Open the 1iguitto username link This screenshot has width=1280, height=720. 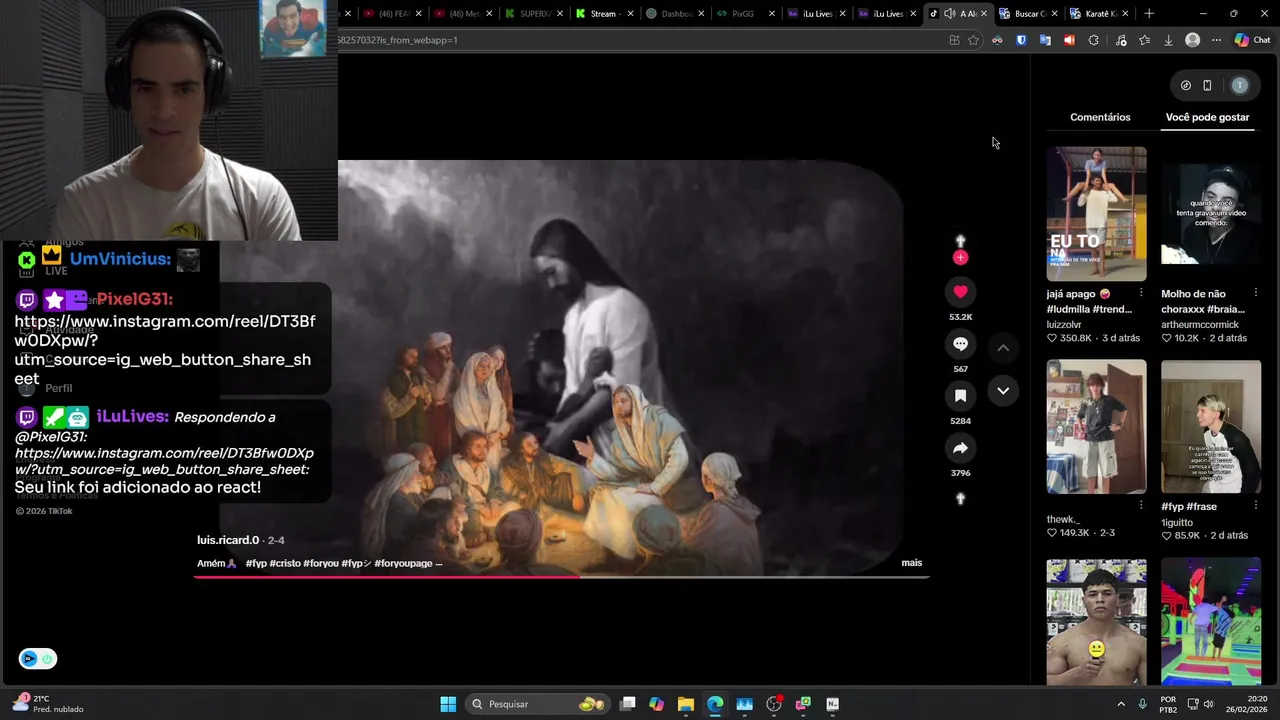[x=1177, y=522]
